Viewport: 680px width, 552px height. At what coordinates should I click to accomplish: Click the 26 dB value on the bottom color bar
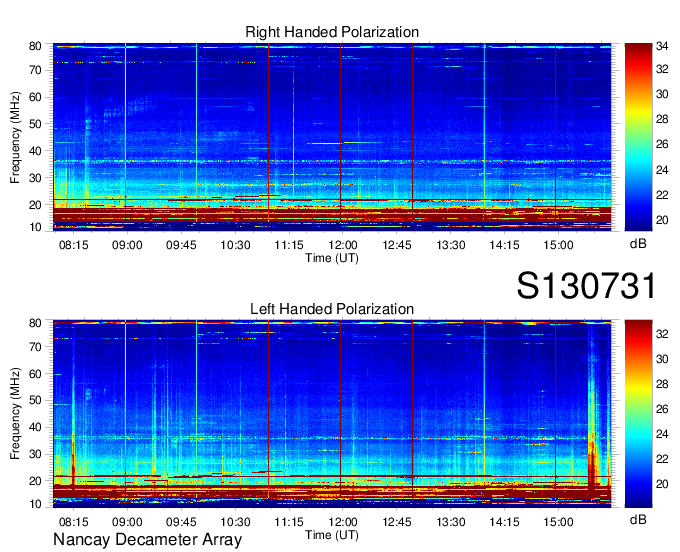[662, 409]
